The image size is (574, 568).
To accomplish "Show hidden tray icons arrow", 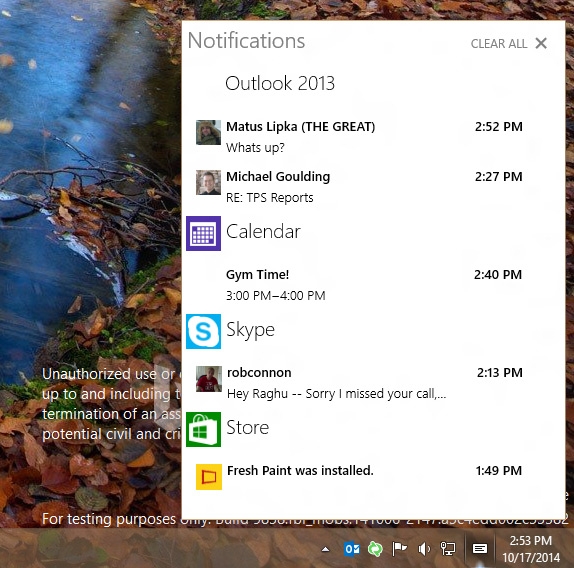I will pyautogui.click(x=325, y=549).
